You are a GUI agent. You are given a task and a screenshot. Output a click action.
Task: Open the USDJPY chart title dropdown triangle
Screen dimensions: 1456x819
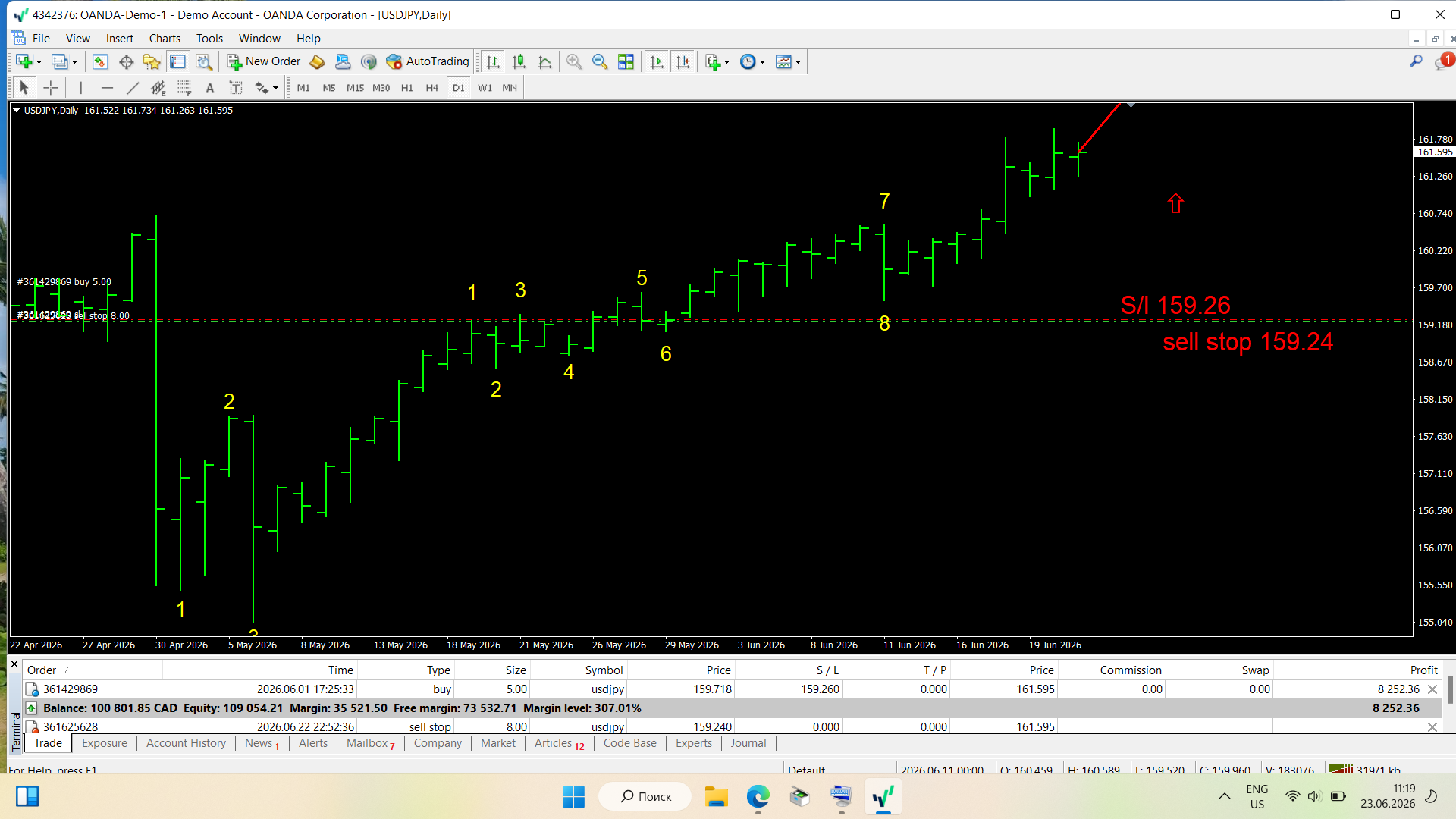17,111
